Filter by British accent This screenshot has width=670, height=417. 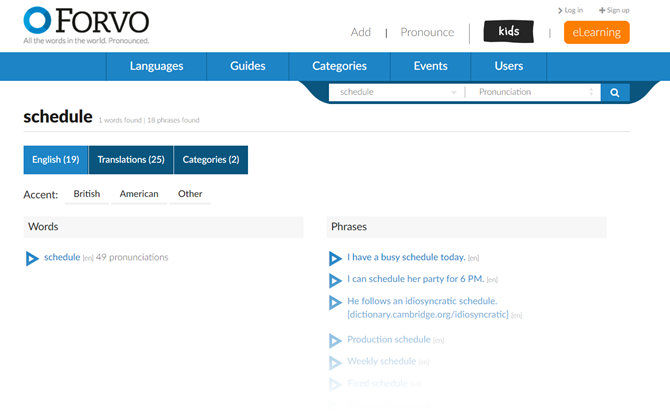pyautogui.click(x=87, y=194)
